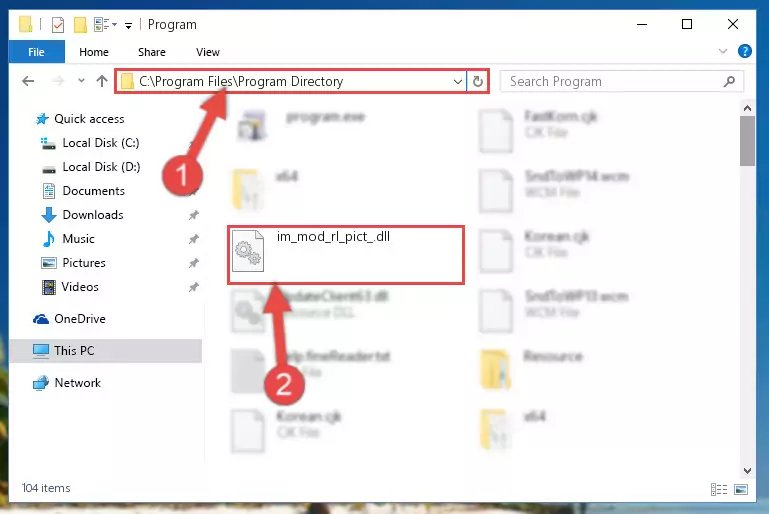Click the pin icon next to Music
This screenshot has height=514, width=769.
click(x=194, y=239)
